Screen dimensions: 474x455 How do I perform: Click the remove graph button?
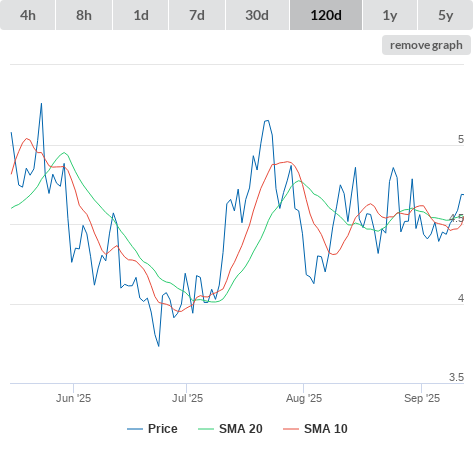[x=426, y=45]
